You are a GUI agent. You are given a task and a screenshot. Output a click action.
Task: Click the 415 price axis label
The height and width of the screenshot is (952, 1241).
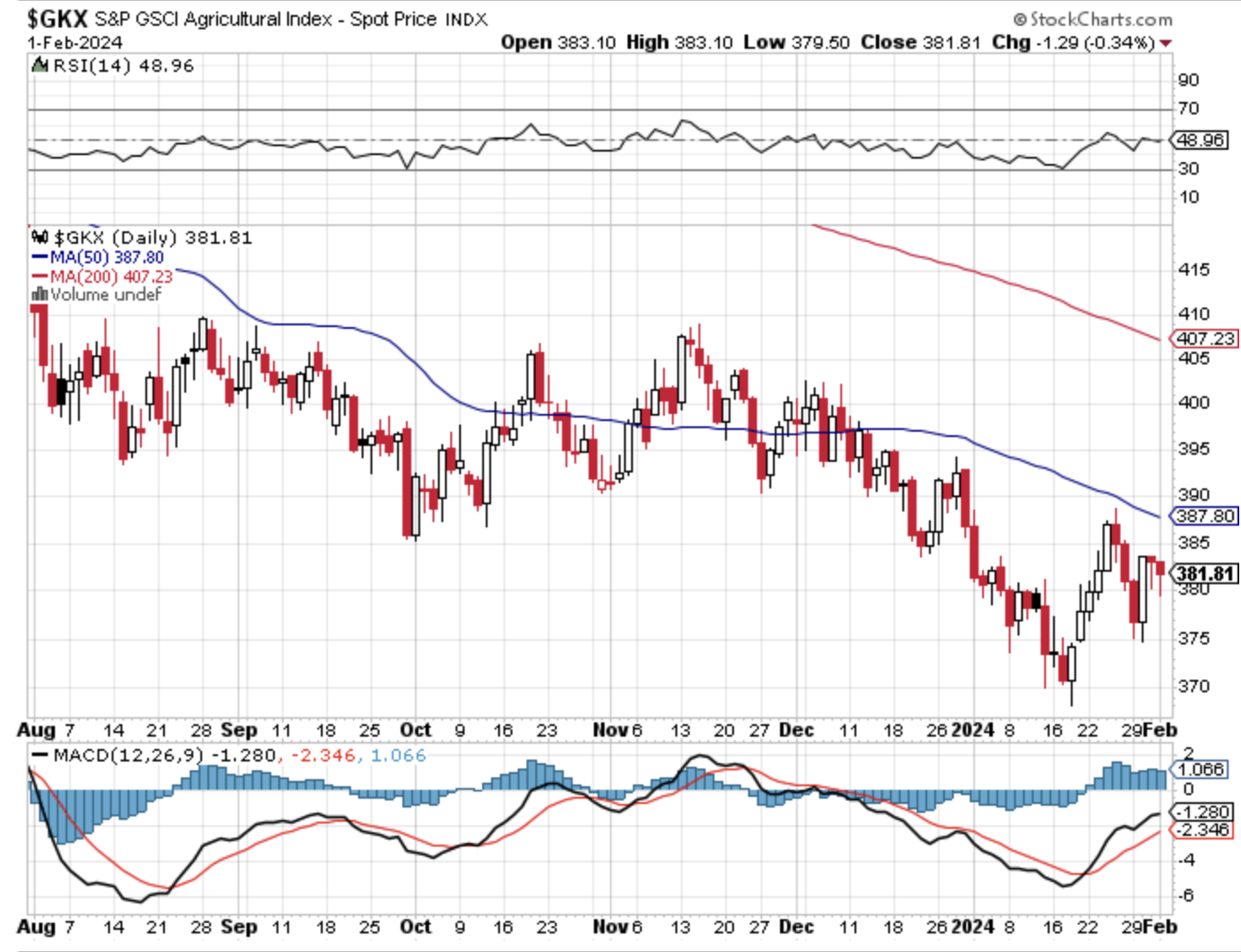coord(1194,269)
